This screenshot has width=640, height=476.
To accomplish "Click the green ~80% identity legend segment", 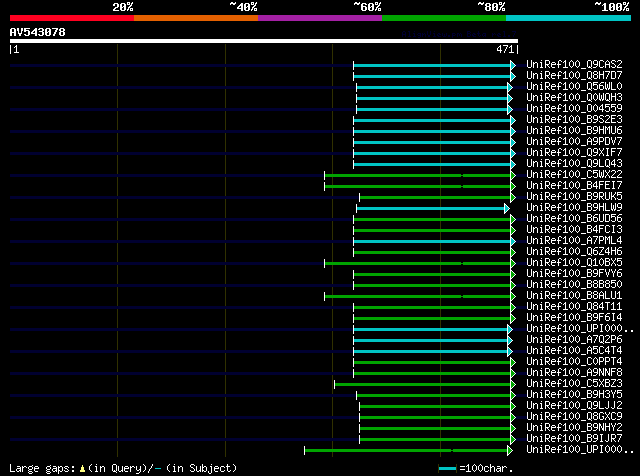I will coord(444,18).
